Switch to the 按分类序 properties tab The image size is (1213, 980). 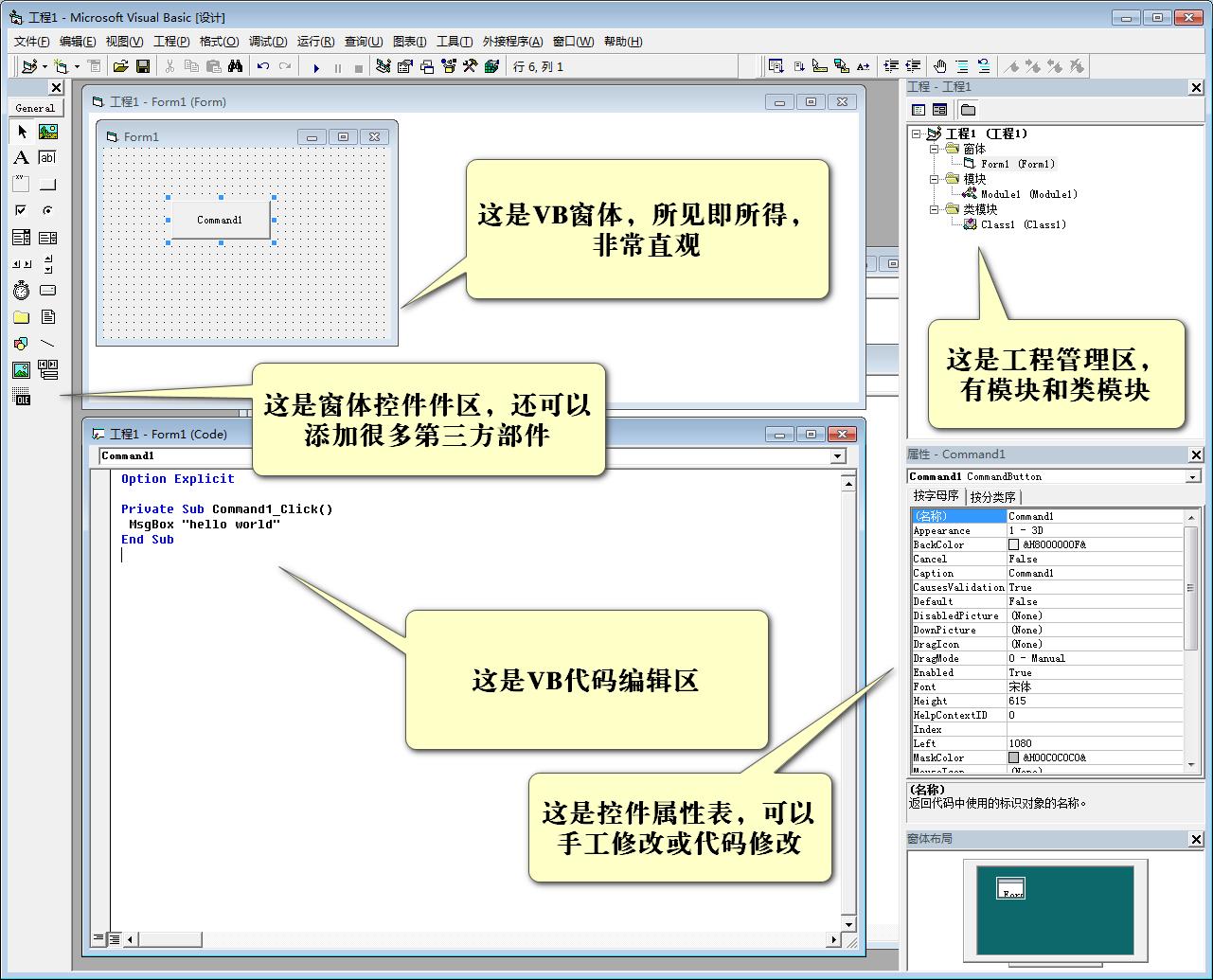(995, 496)
